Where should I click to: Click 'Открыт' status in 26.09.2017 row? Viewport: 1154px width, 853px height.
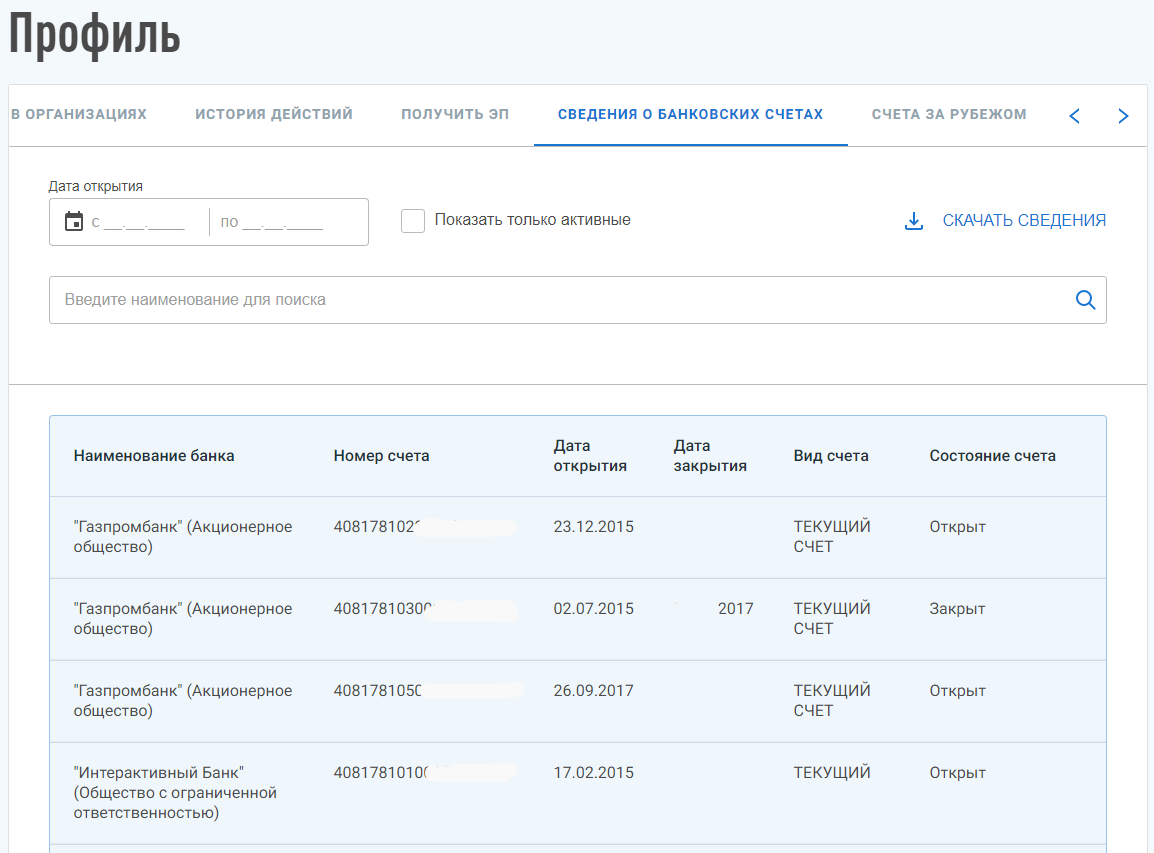point(957,690)
